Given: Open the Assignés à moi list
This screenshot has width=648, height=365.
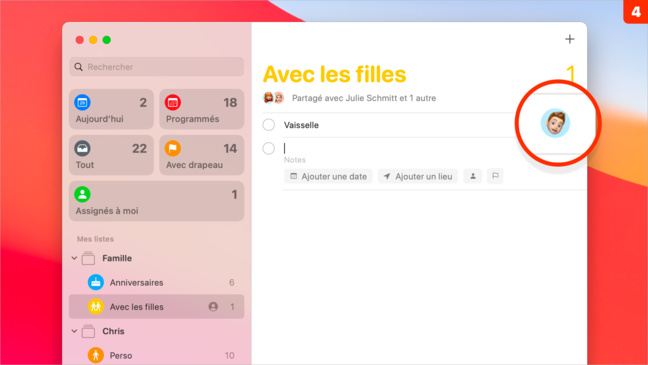Looking at the screenshot, I should tap(156, 201).
